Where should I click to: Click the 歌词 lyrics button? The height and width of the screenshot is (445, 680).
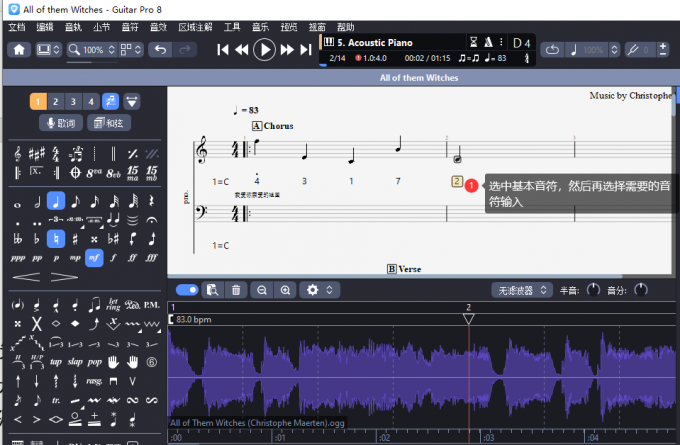[59, 123]
